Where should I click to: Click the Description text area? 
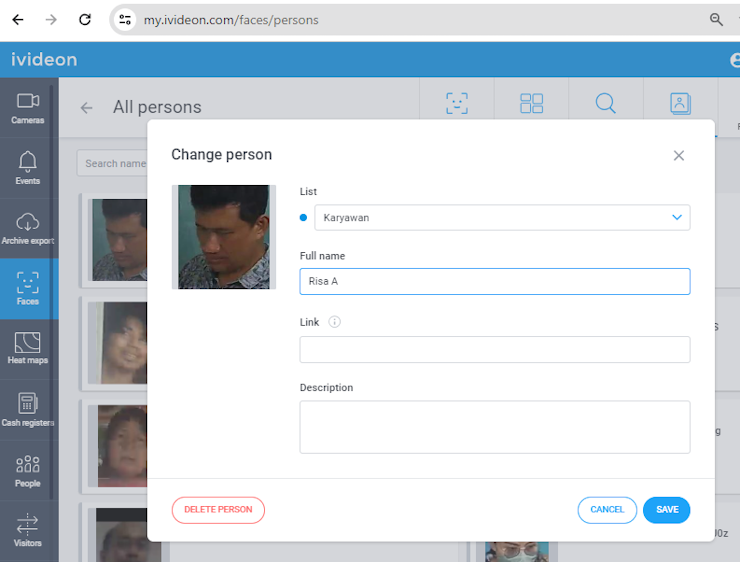pos(495,427)
